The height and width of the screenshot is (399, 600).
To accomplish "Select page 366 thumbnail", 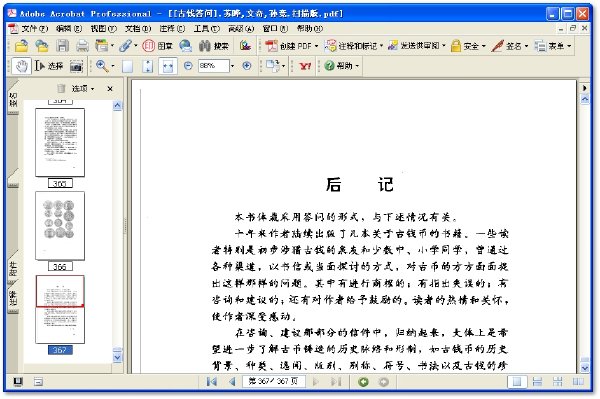I will [60, 226].
